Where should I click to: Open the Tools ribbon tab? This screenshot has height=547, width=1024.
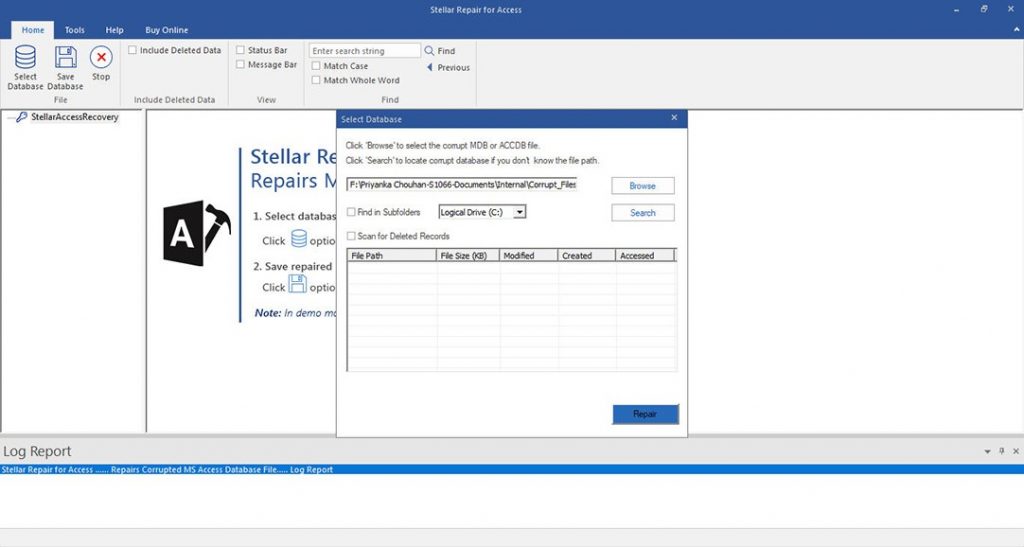pos(74,29)
